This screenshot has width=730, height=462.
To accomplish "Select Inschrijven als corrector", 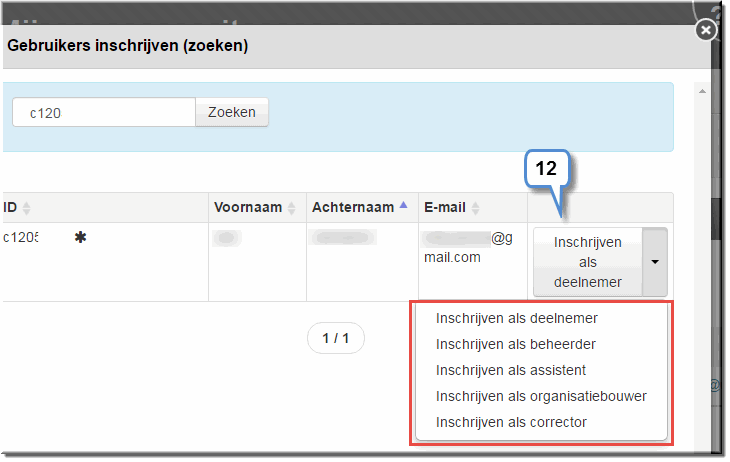I will tap(511, 423).
